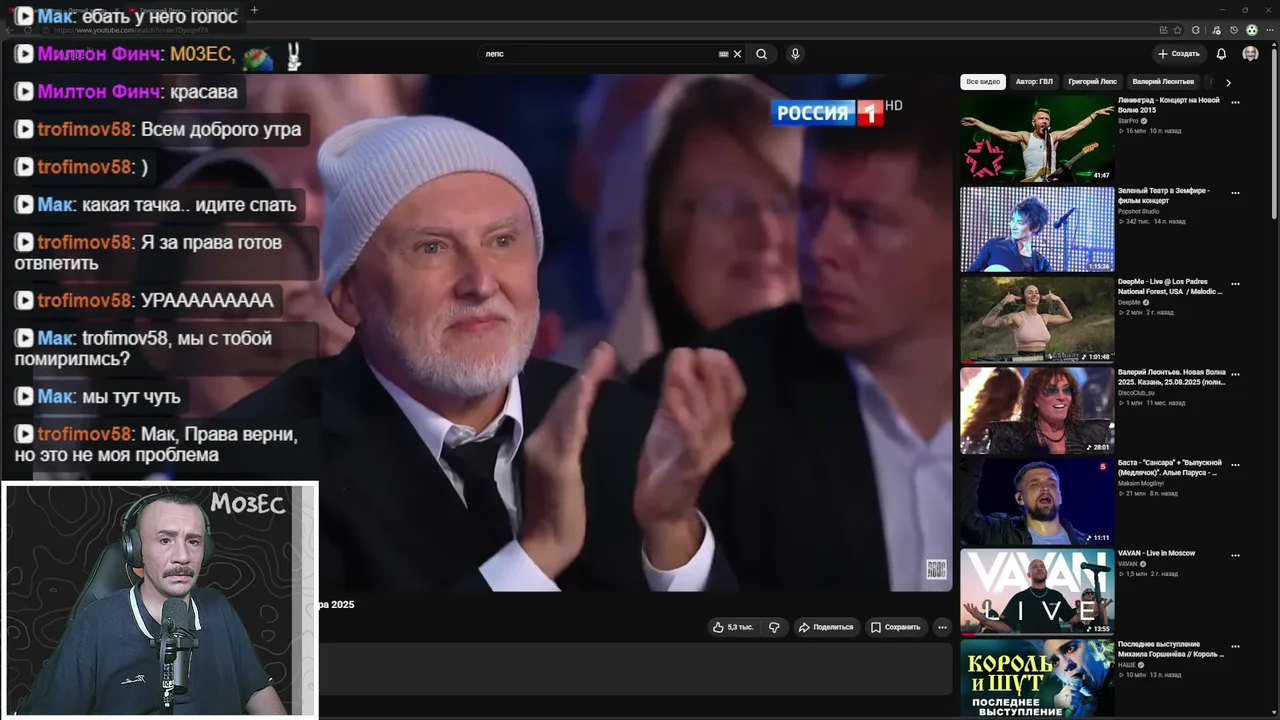Clear the search box with the X icon
The image size is (1280, 720).
coord(738,54)
